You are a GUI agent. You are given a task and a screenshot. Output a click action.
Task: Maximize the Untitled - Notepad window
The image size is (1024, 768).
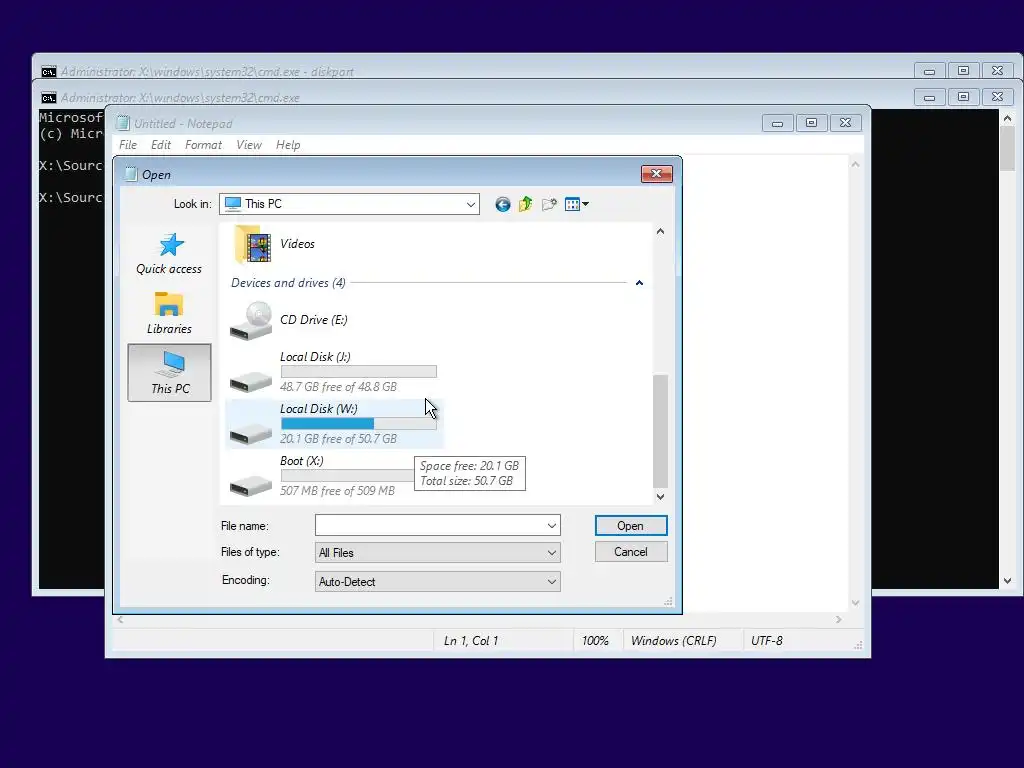click(811, 123)
